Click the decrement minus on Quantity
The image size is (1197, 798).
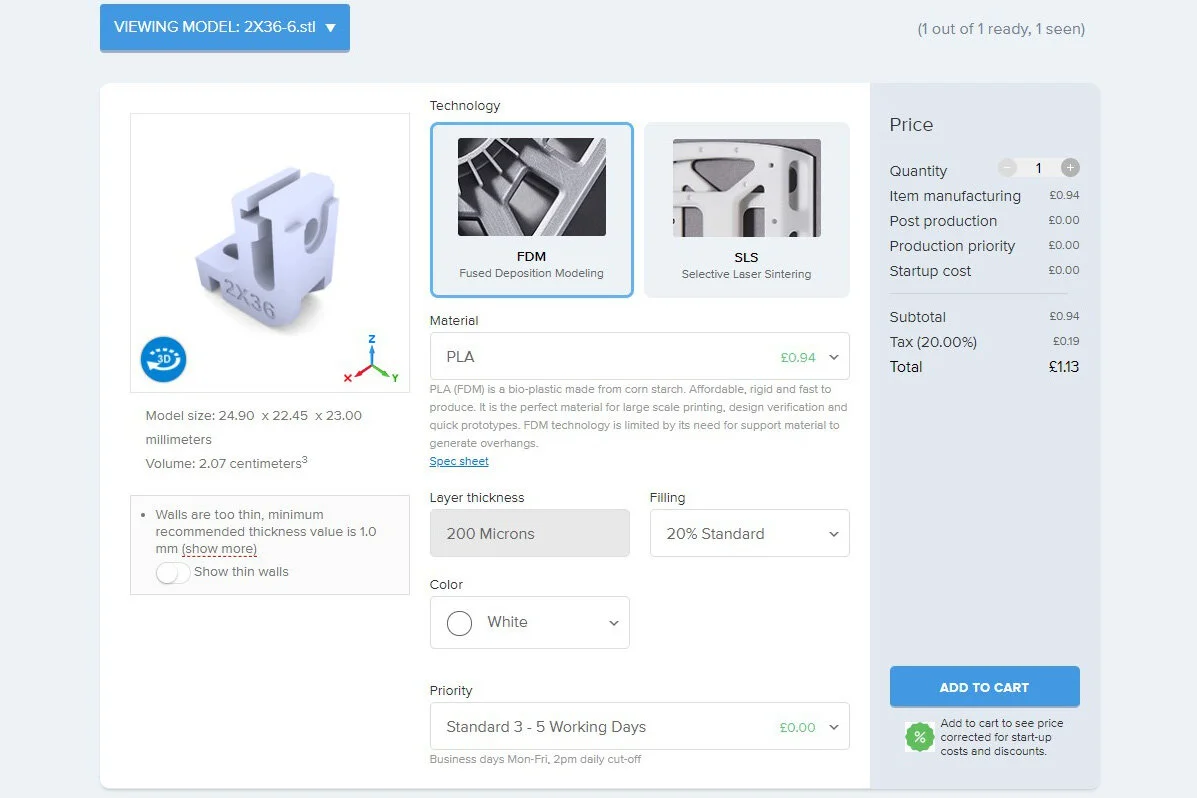point(1007,167)
